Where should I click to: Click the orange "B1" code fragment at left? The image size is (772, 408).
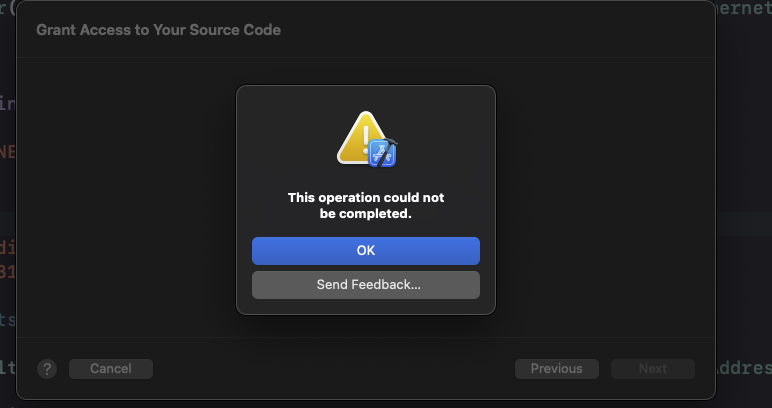coord(8,271)
